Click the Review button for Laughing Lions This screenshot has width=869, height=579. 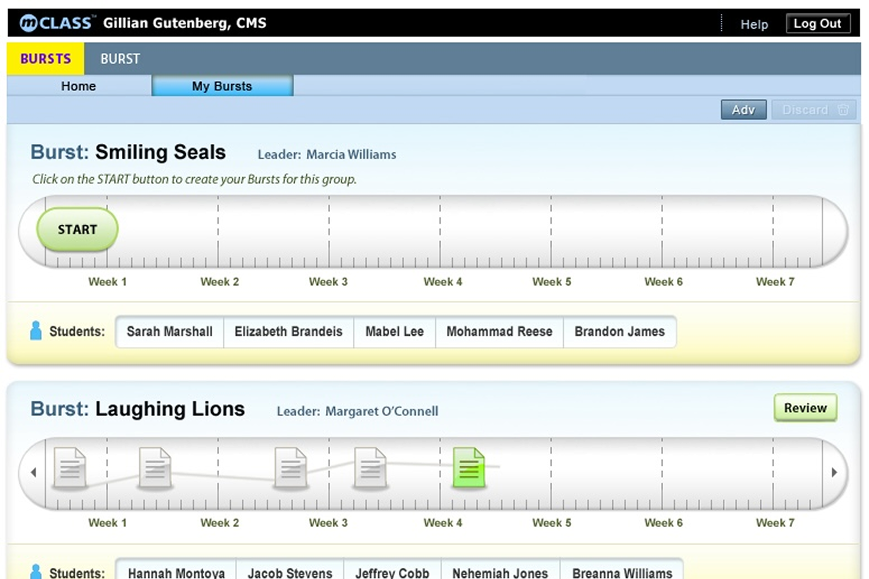click(805, 408)
